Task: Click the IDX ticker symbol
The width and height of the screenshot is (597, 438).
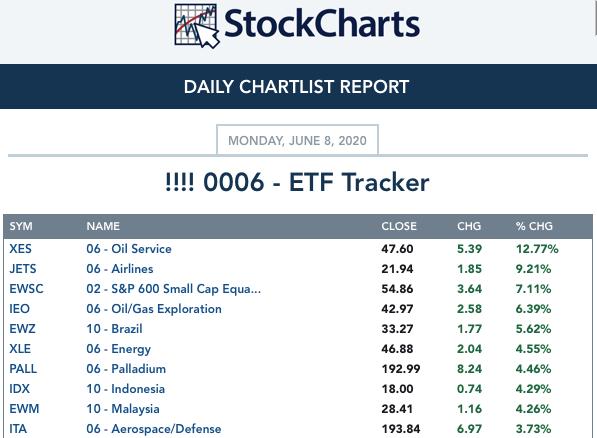Action: 19,389
